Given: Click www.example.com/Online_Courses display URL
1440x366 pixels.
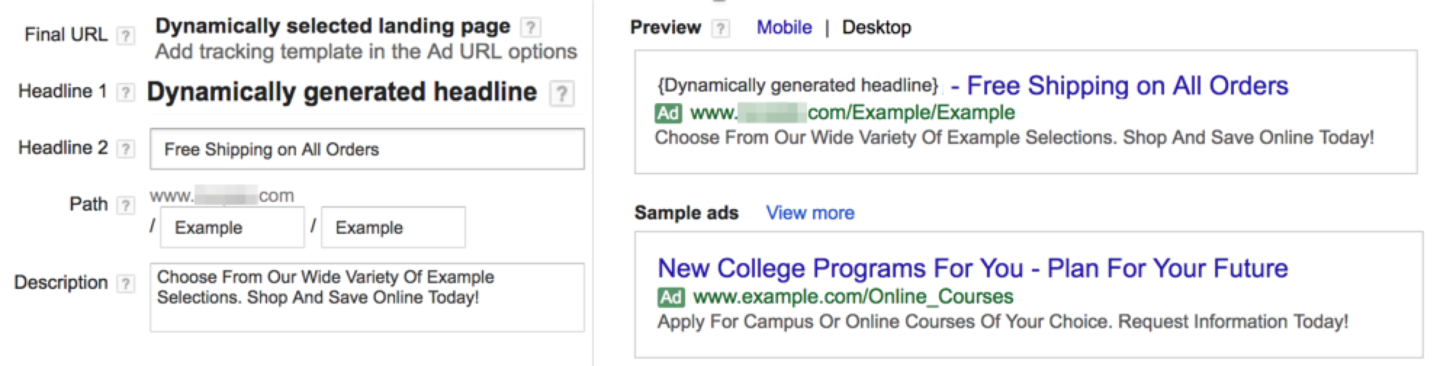Looking at the screenshot, I should (853, 297).
